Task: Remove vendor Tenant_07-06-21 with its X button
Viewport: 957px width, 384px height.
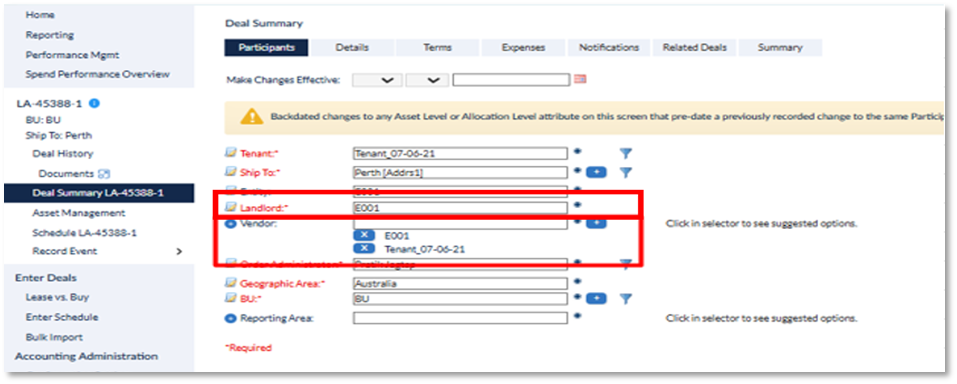Action: pyautogui.click(x=364, y=248)
